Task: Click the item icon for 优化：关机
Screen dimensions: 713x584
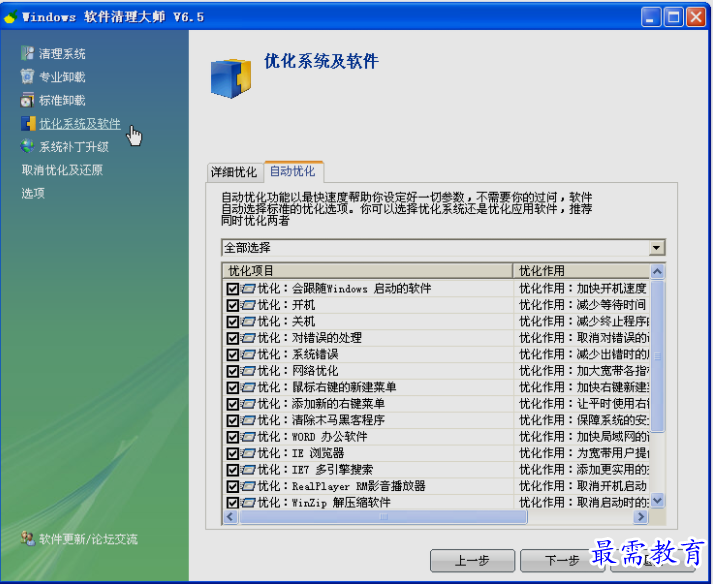Action: (248, 321)
